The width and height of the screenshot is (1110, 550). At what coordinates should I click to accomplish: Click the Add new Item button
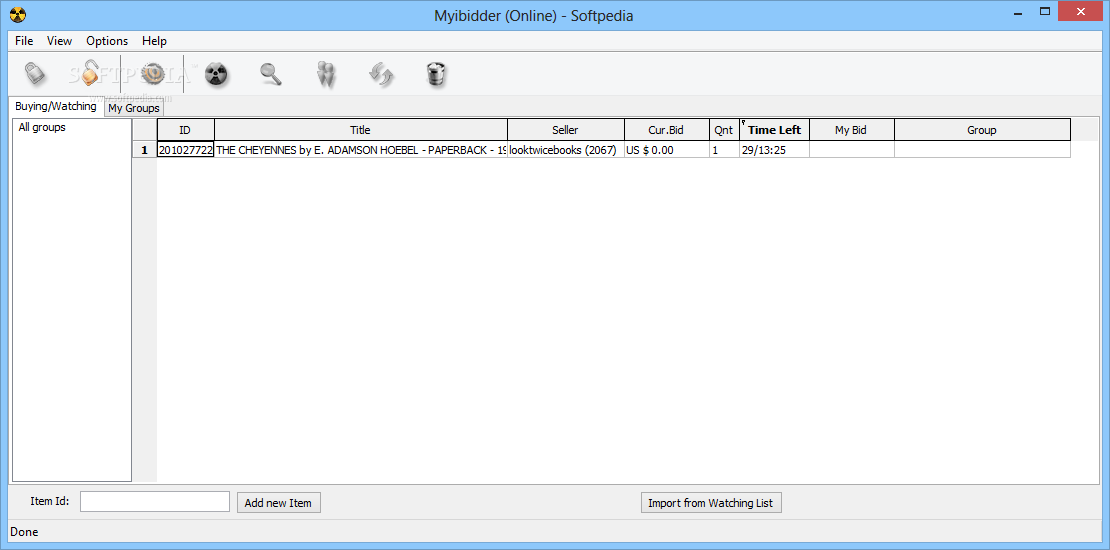278,503
